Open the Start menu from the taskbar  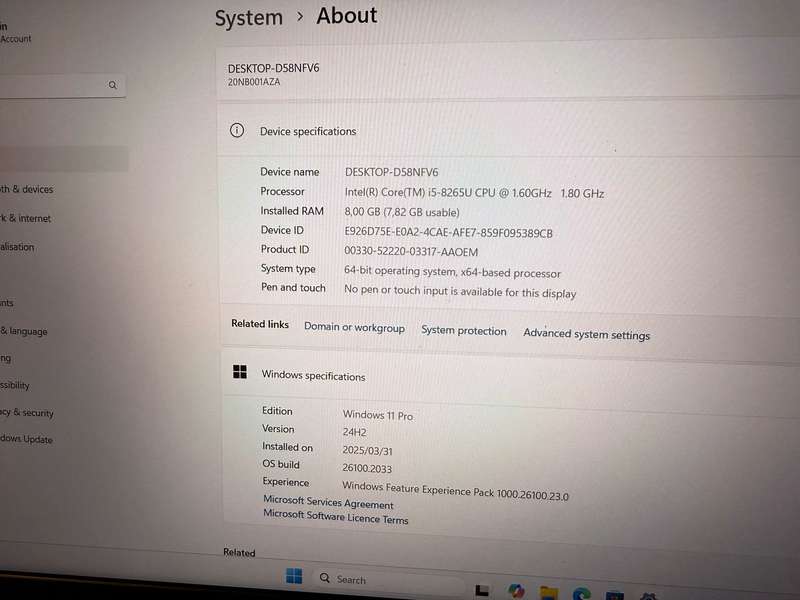(x=294, y=576)
